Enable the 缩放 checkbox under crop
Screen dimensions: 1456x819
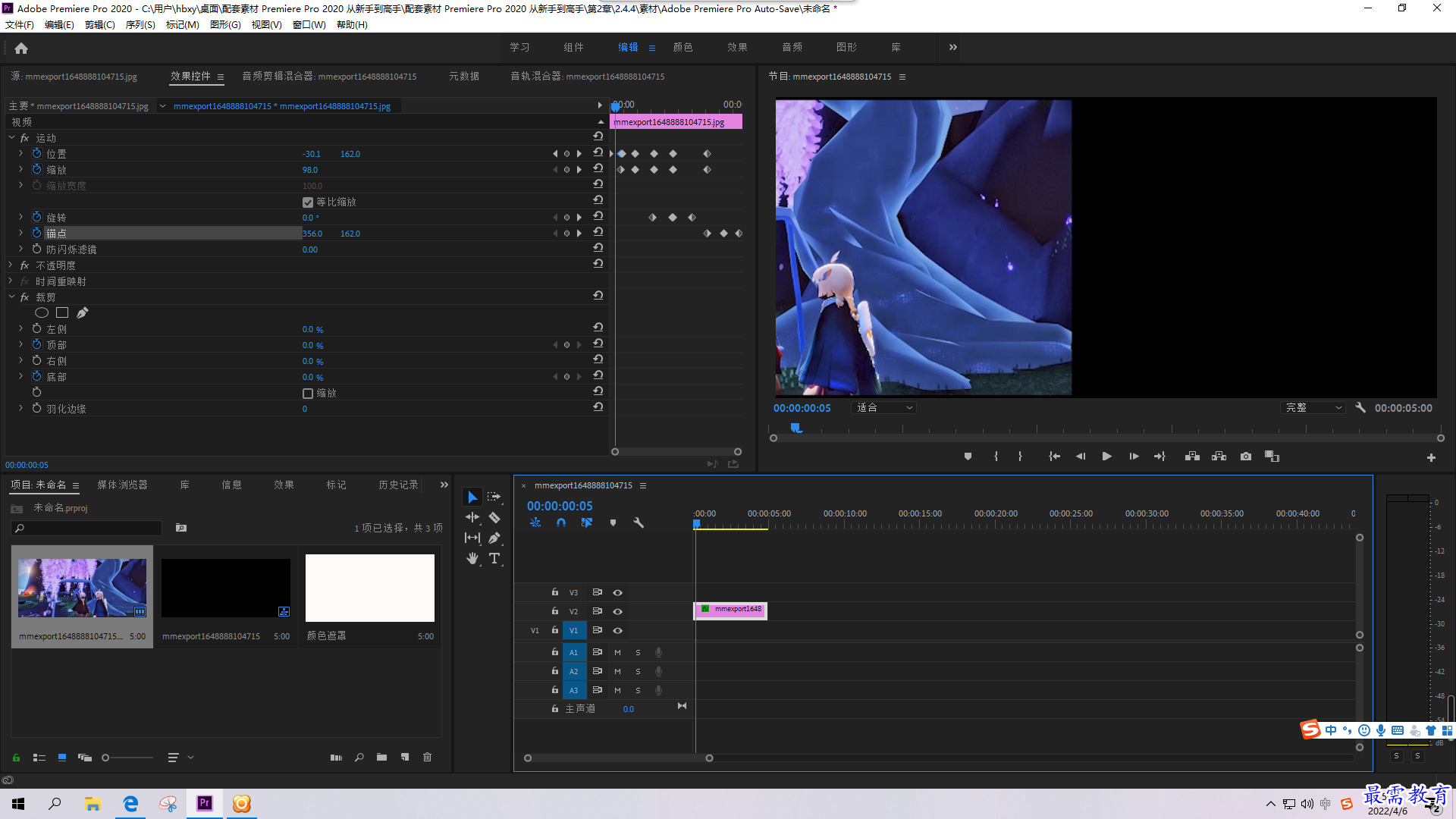[x=308, y=393]
